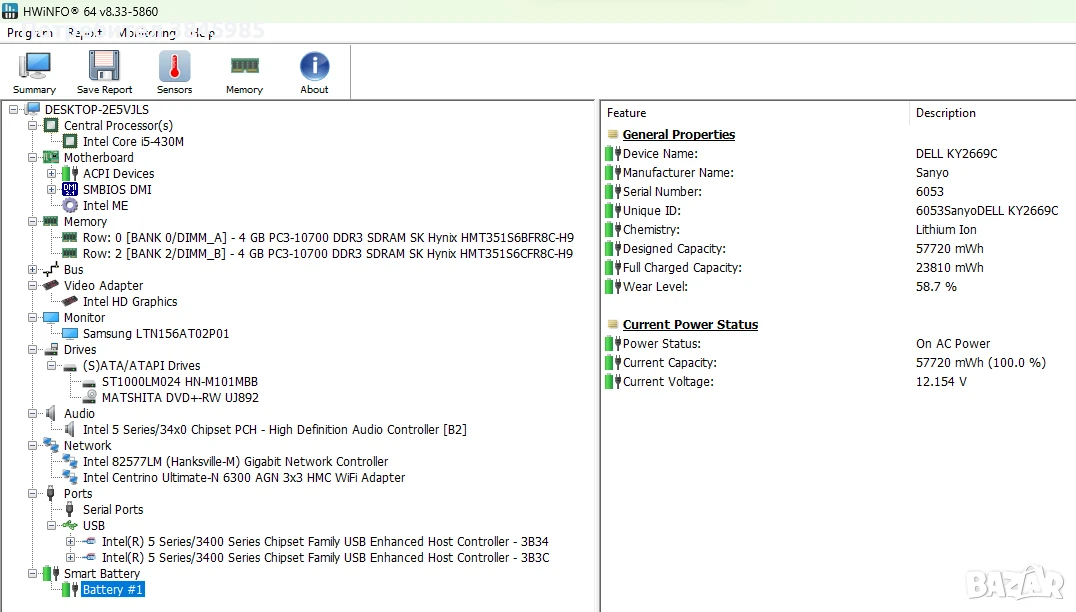This screenshot has height=612, width=1076.
Task: Click the General Properties heading
Action: tap(679, 134)
